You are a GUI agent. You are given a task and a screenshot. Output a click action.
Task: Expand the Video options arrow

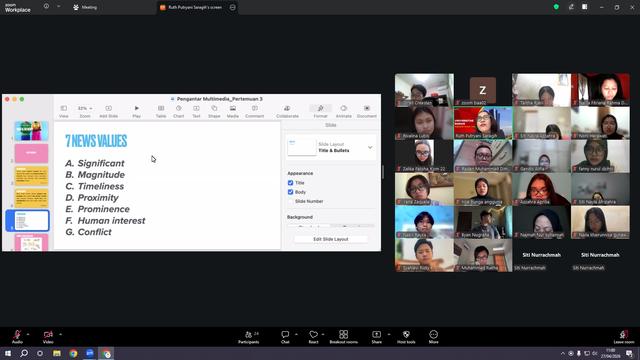coord(60,334)
